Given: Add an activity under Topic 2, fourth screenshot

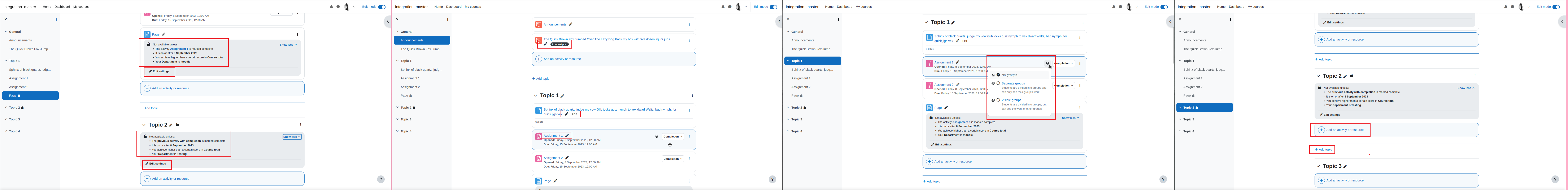Looking at the screenshot, I should (x=1396, y=130).
